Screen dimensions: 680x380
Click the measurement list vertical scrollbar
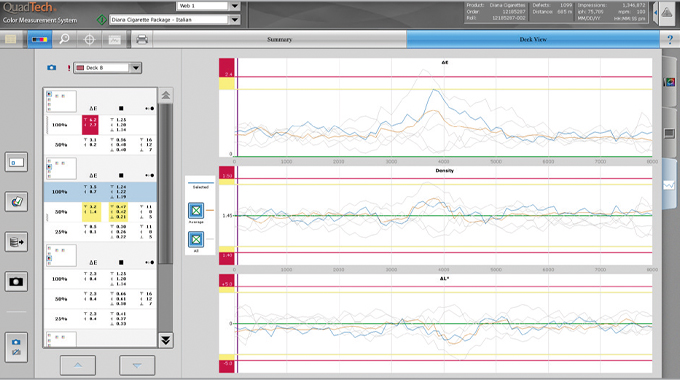(x=165, y=184)
